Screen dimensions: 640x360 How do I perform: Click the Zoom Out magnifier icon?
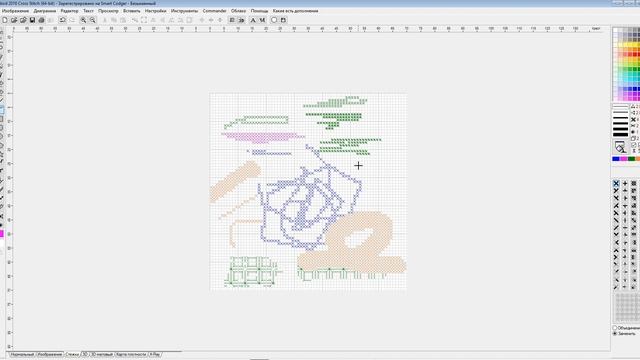[x=93, y=20]
